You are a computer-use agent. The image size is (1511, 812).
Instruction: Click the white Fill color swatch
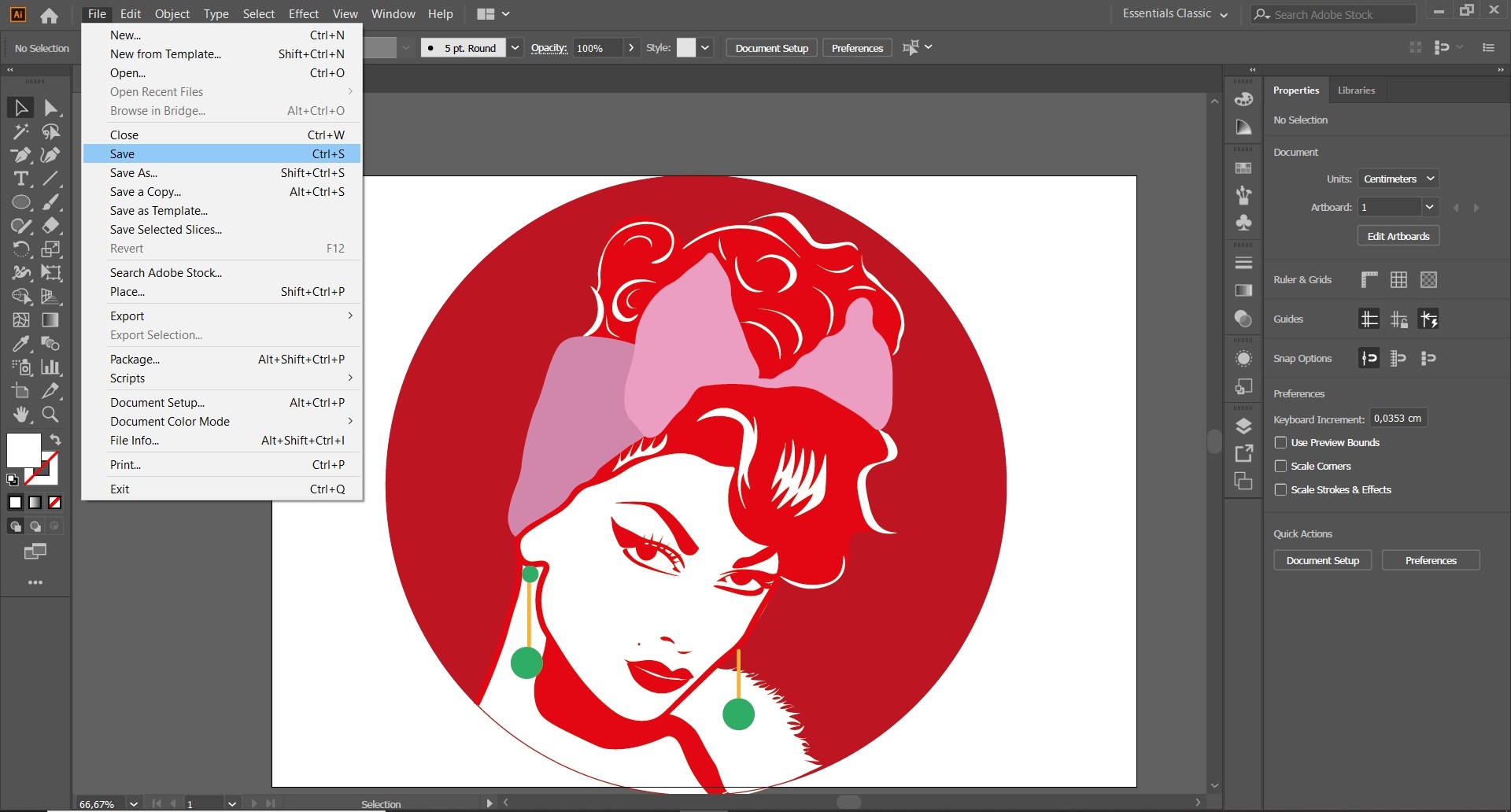[x=23, y=449]
